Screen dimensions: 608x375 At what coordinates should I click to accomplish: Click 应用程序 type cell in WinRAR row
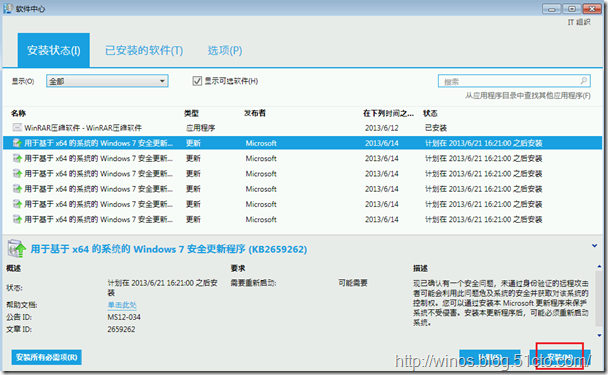(x=200, y=128)
